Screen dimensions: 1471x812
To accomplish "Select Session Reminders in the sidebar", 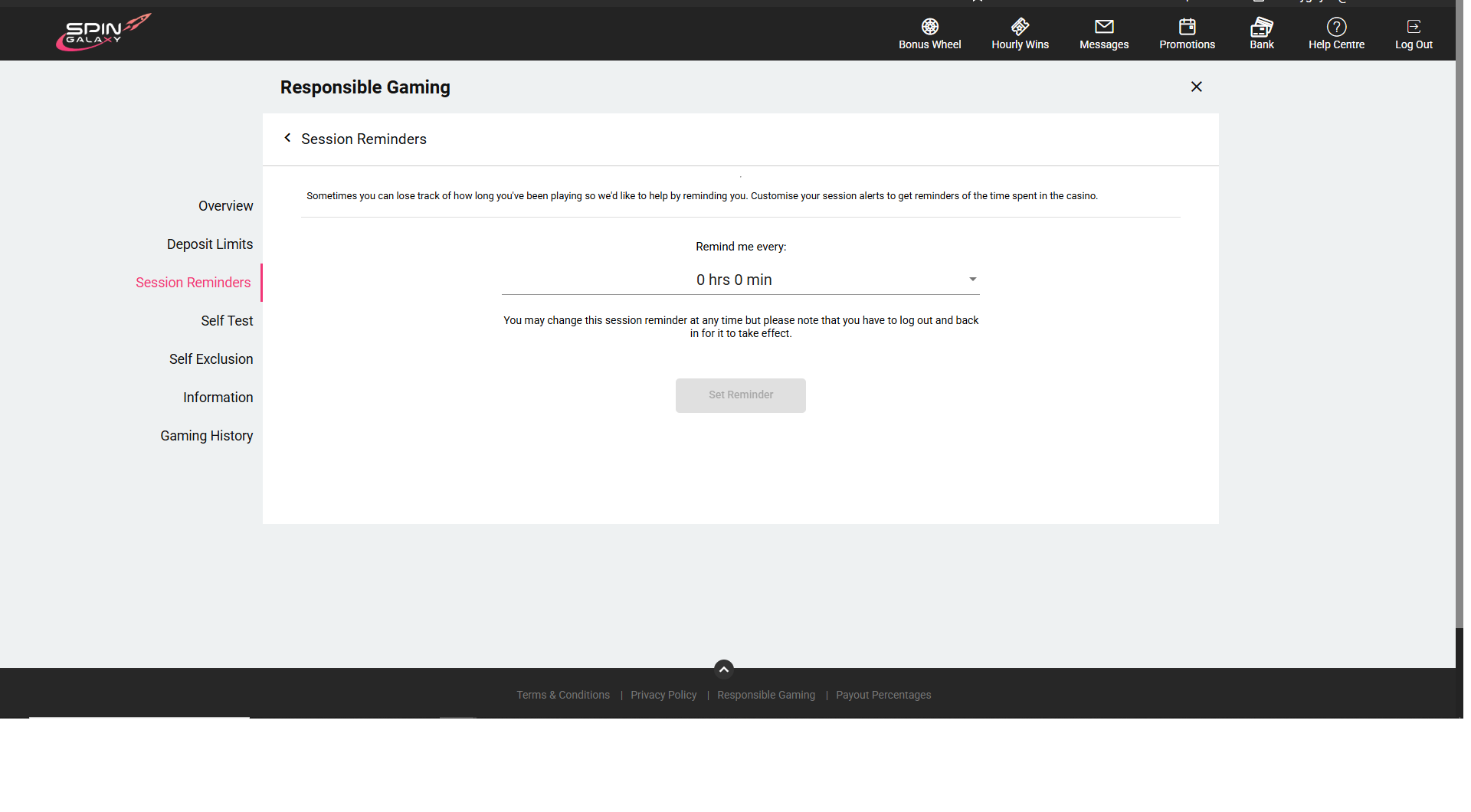I will [193, 283].
